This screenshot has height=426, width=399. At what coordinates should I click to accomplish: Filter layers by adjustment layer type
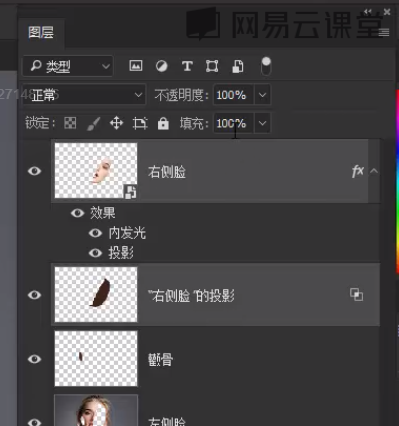162,66
